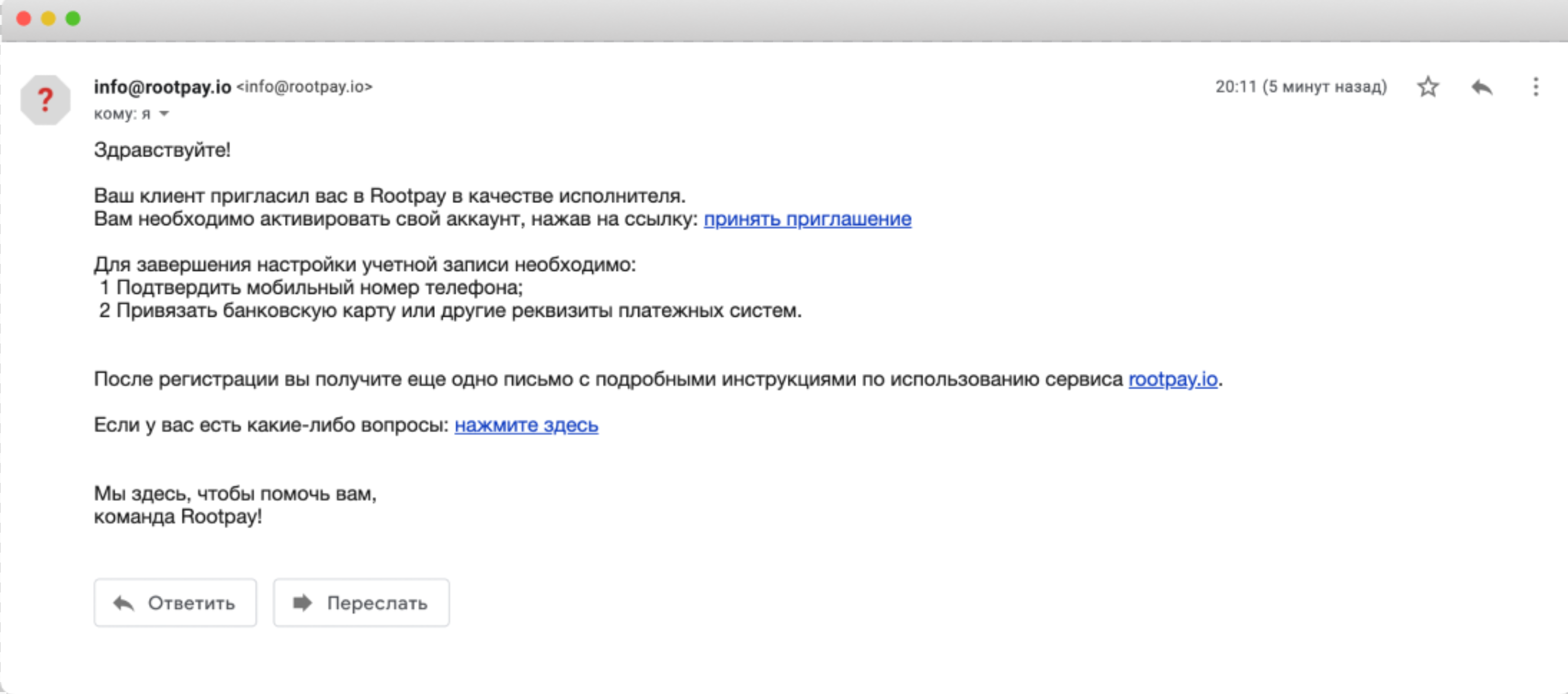Click the 'нажмите здесь' questions link
Screen dimensions: 1568x694
[526, 424]
